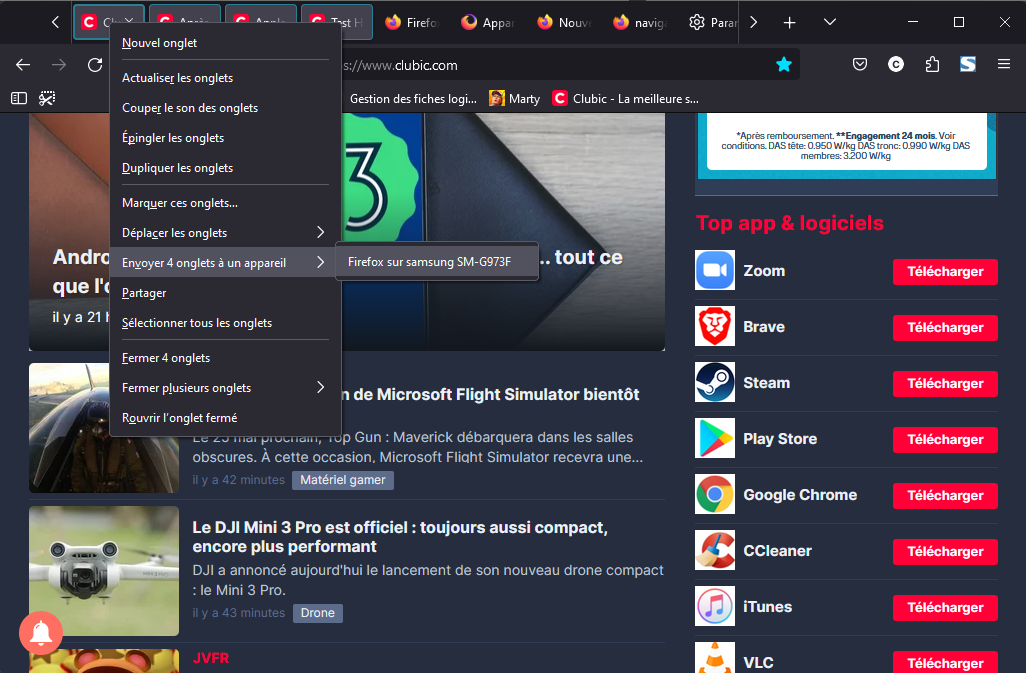
Task: Click the Steam app icon
Action: click(715, 383)
